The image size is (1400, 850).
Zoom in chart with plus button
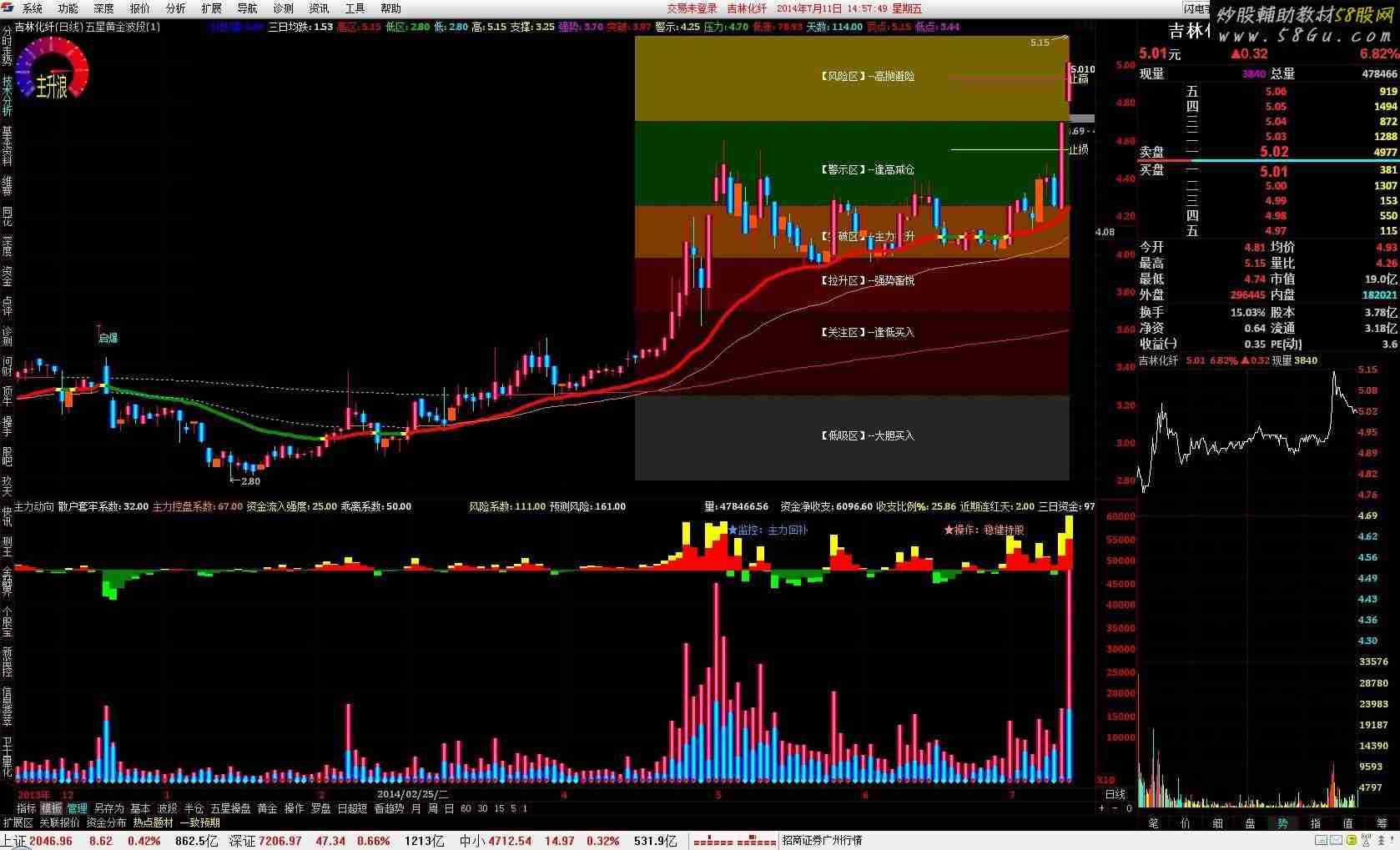coord(1102,808)
